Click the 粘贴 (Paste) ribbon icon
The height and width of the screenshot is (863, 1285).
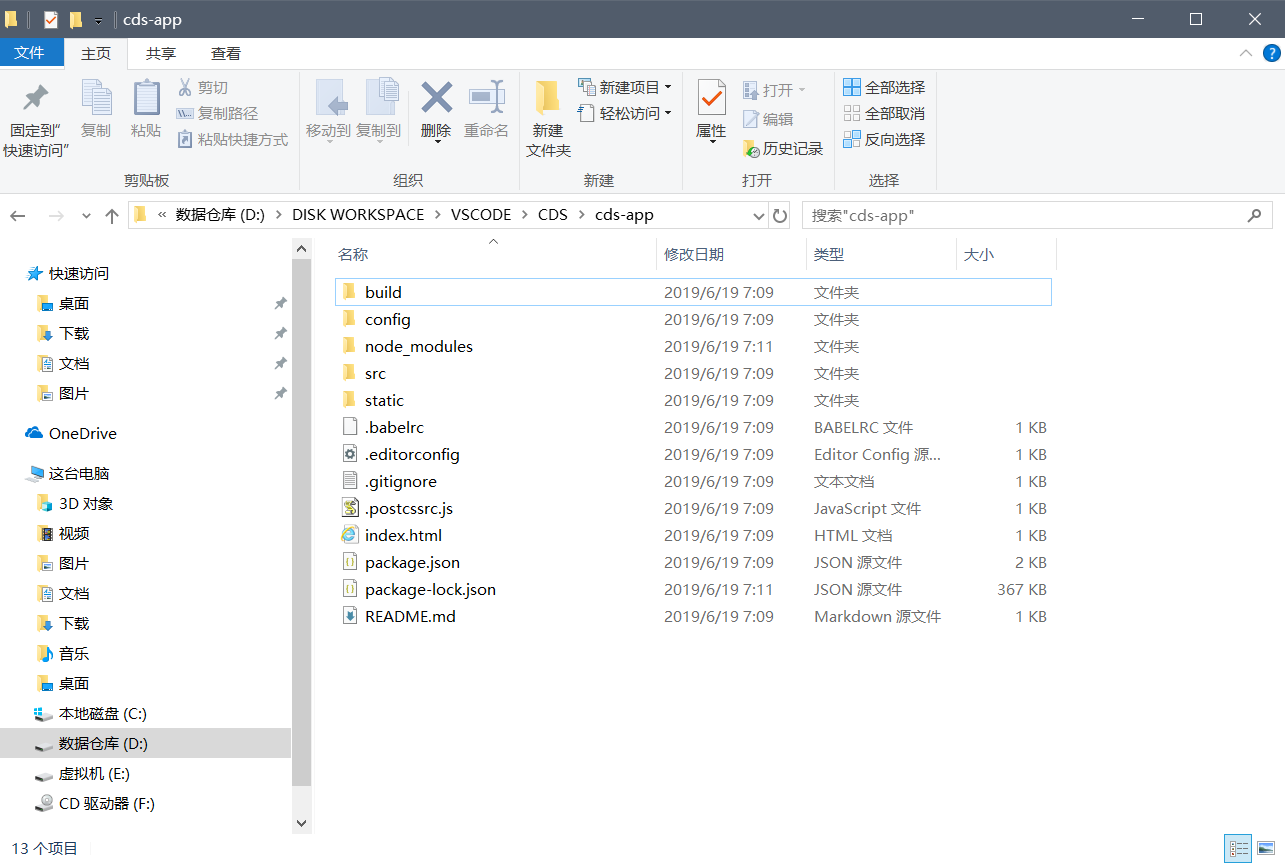tap(146, 108)
